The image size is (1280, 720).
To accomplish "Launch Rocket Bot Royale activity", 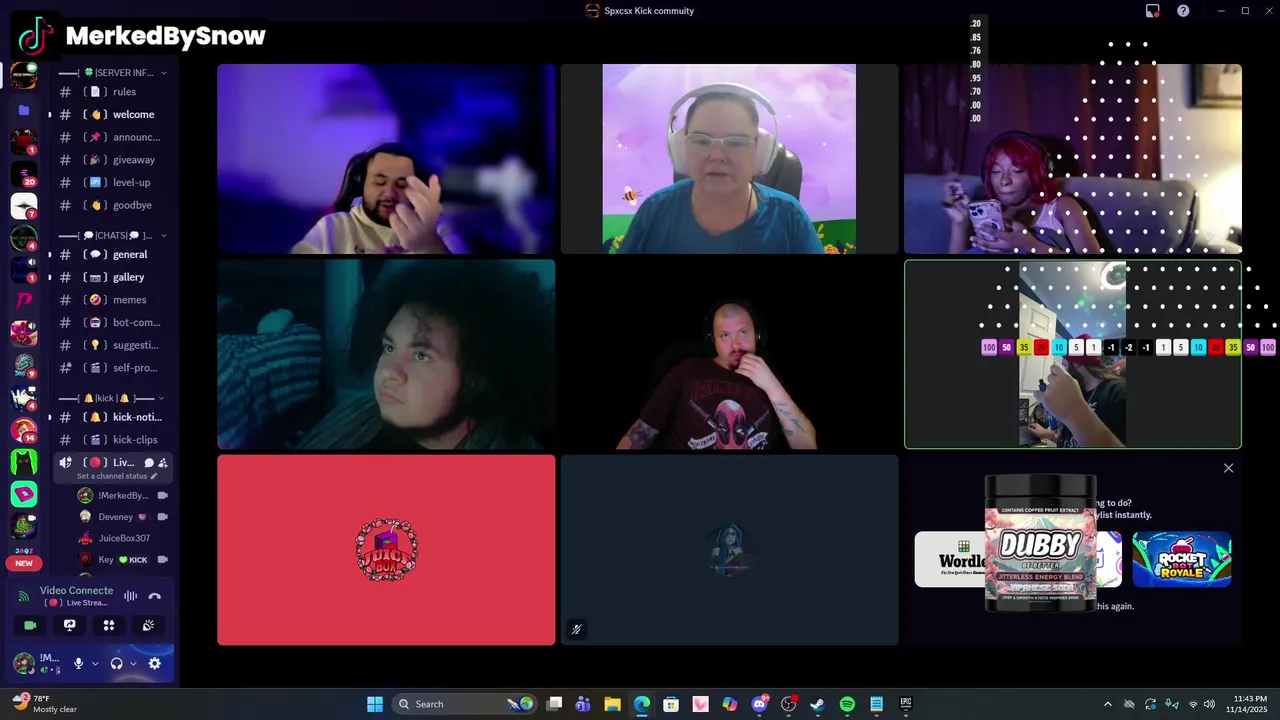I will 1181,559.
